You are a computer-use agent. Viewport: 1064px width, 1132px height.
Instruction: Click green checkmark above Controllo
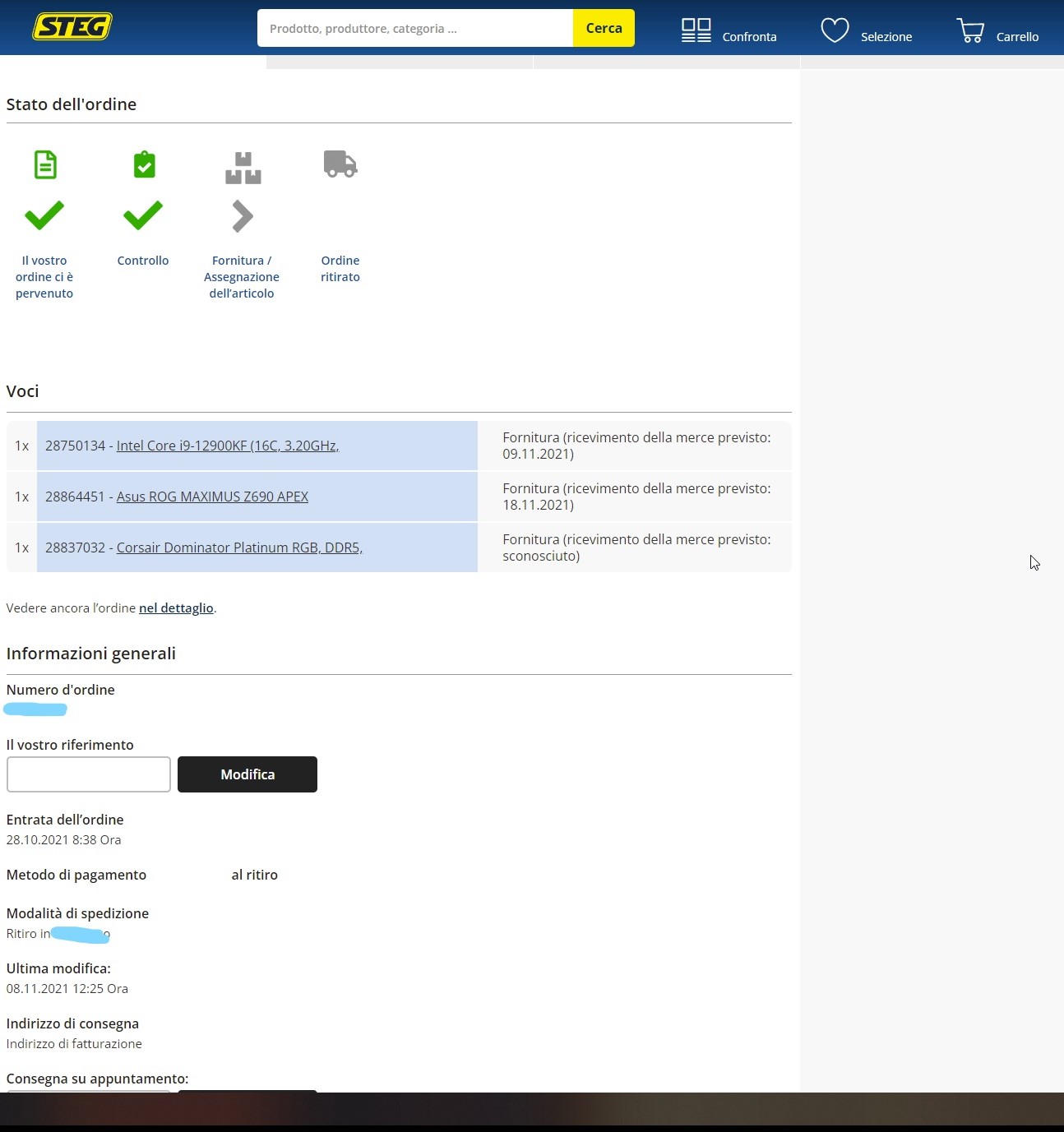coord(143,215)
